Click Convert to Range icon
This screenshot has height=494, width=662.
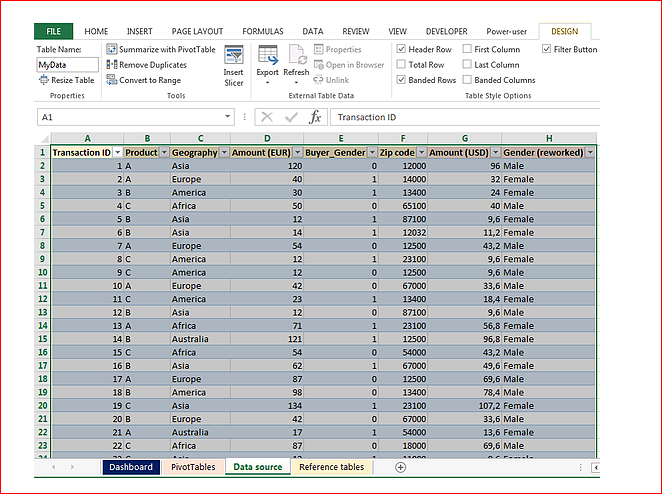click(111, 80)
